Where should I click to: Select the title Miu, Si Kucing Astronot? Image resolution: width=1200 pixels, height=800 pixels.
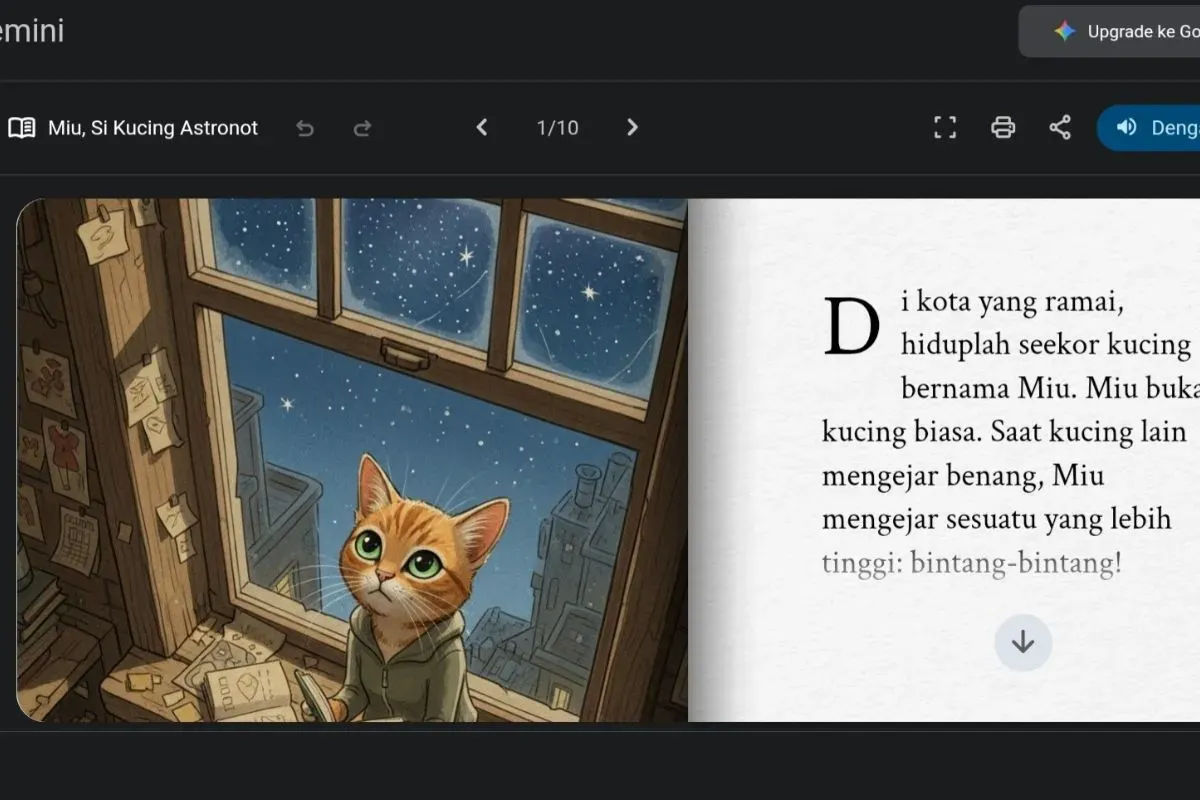[153, 128]
